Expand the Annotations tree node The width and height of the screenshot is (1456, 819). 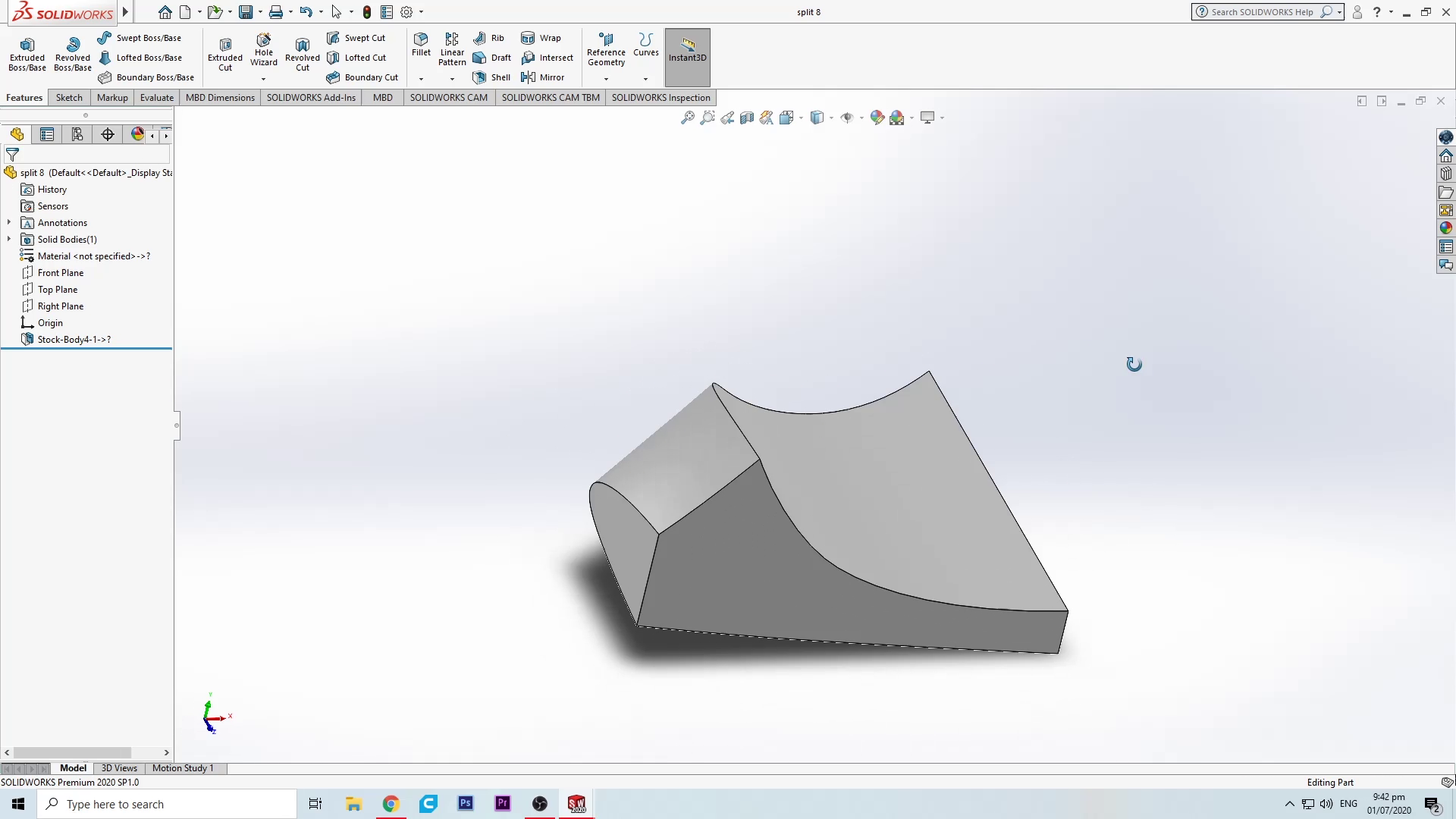point(9,223)
